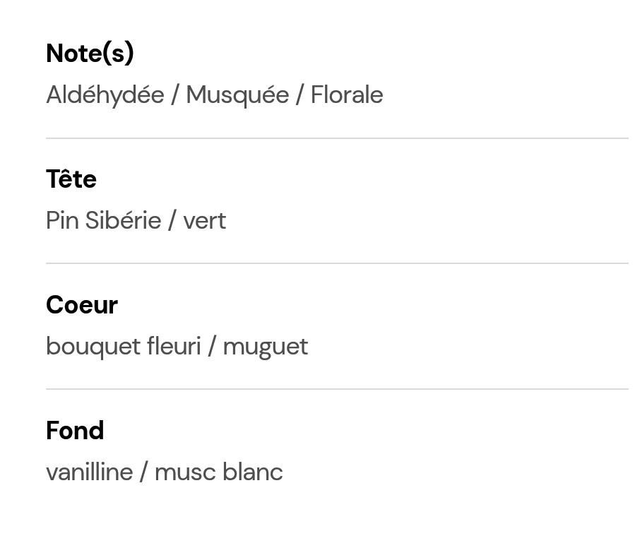Click the "Tête" section heading
640x533 pixels.
pos(71,180)
